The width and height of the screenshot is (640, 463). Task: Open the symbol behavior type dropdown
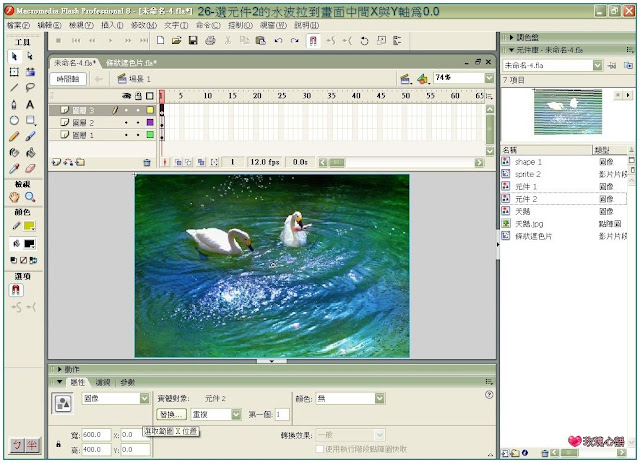(144, 398)
